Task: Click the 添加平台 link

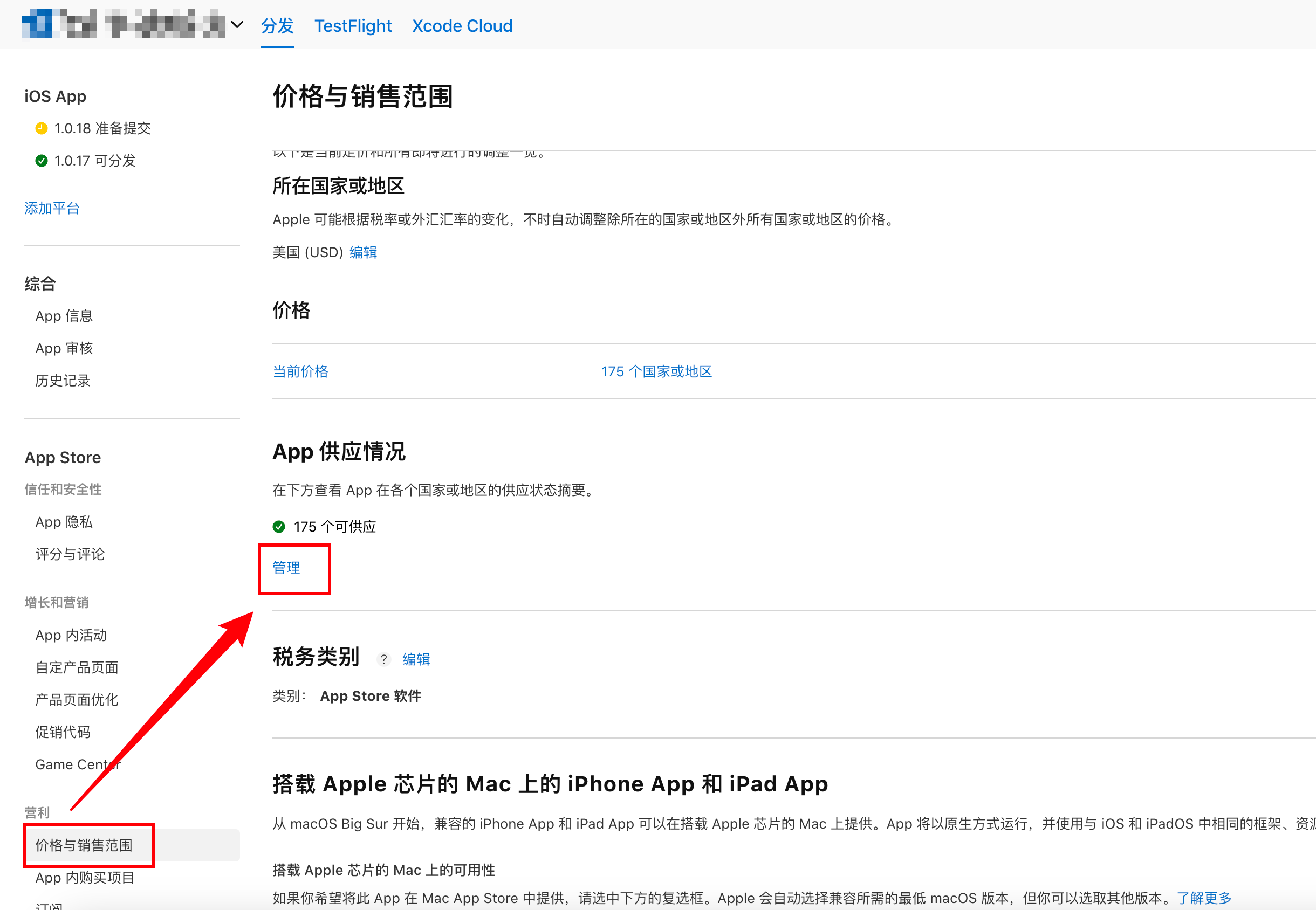Action: pos(52,208)
